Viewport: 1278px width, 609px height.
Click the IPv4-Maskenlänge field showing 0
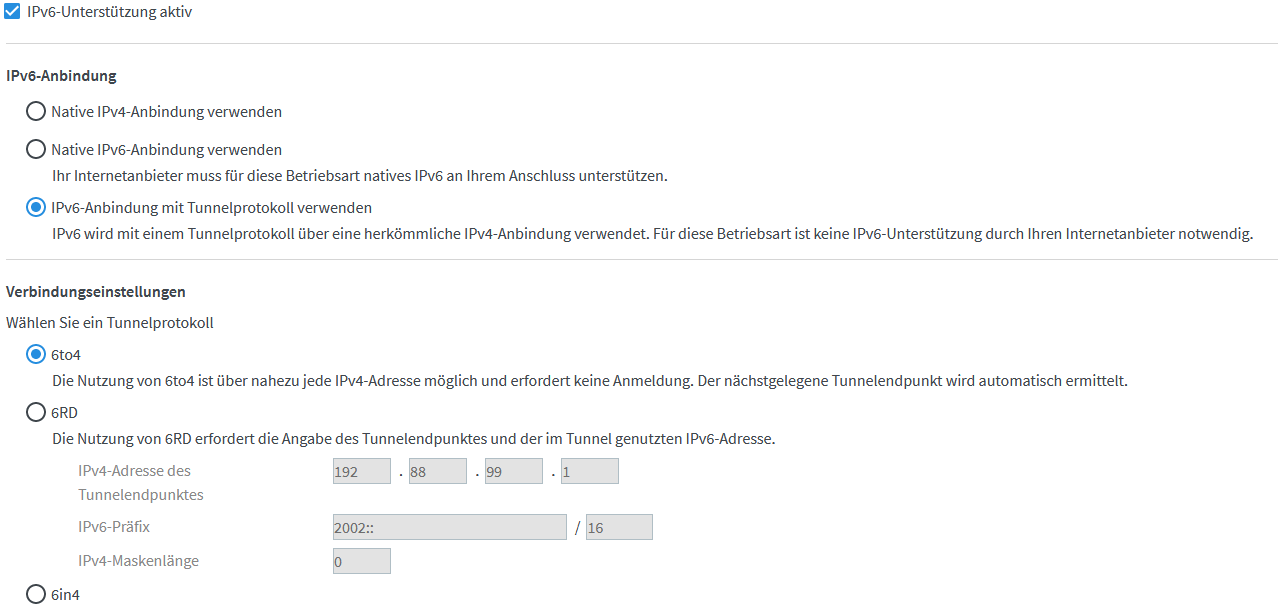[x=362, y=561]
